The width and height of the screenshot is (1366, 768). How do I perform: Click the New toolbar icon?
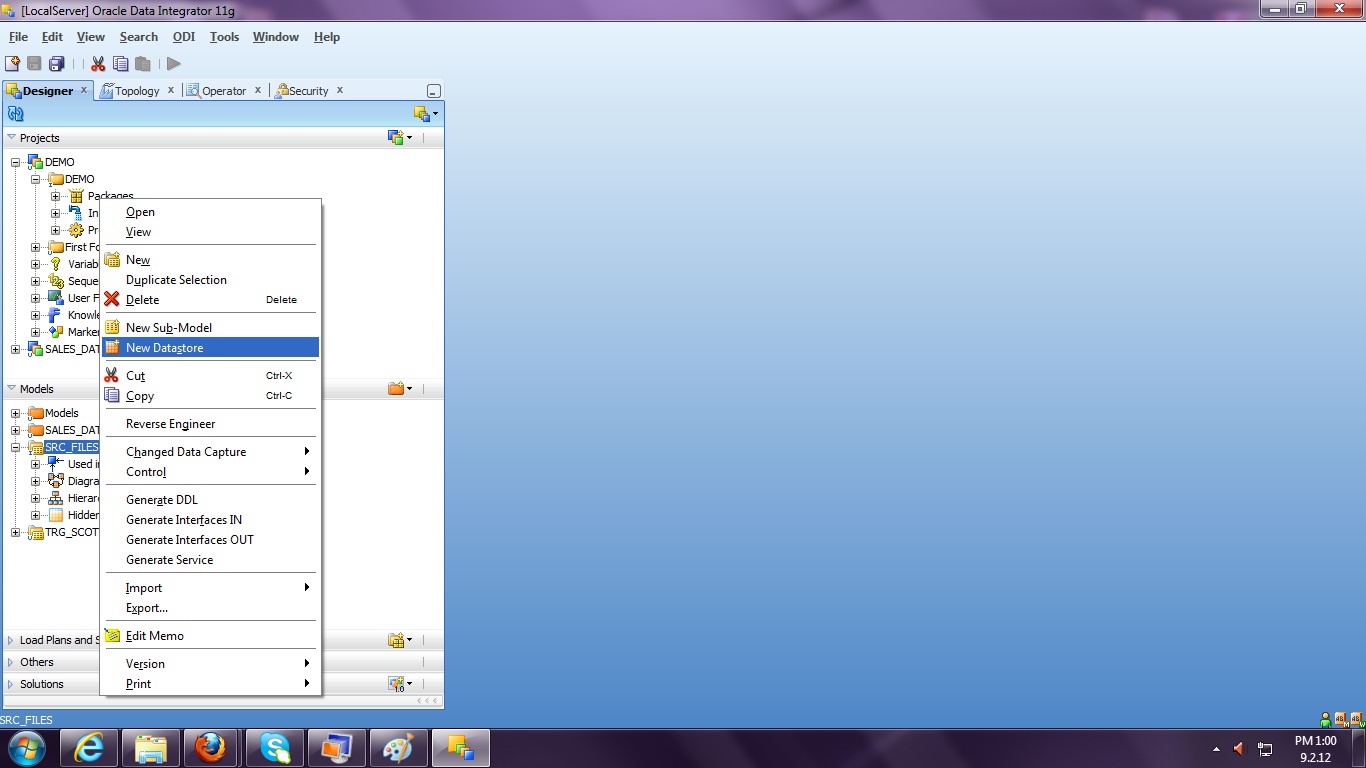13,63
